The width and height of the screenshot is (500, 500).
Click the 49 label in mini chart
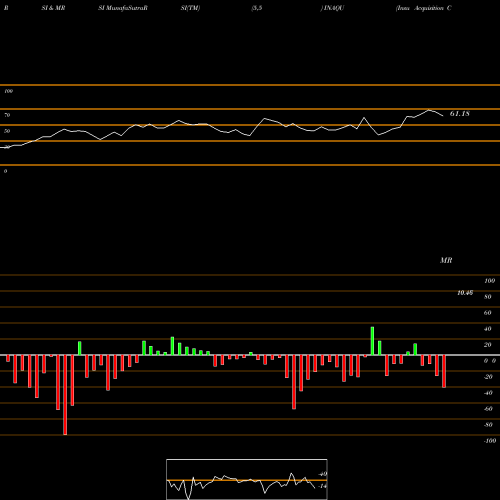[323, 474]
